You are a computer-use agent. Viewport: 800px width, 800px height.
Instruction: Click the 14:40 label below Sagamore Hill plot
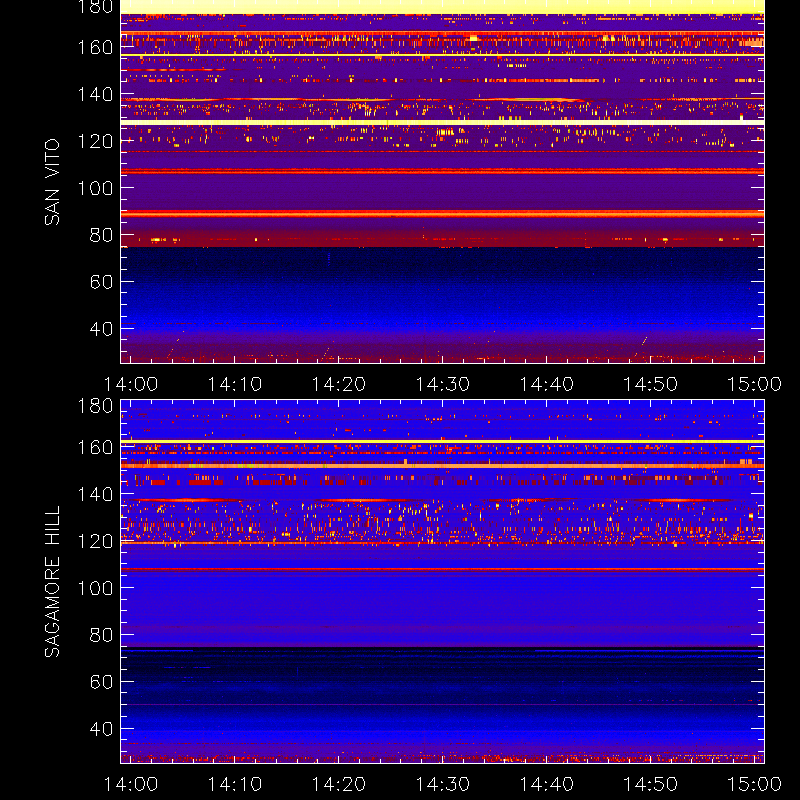pos(546,784)
